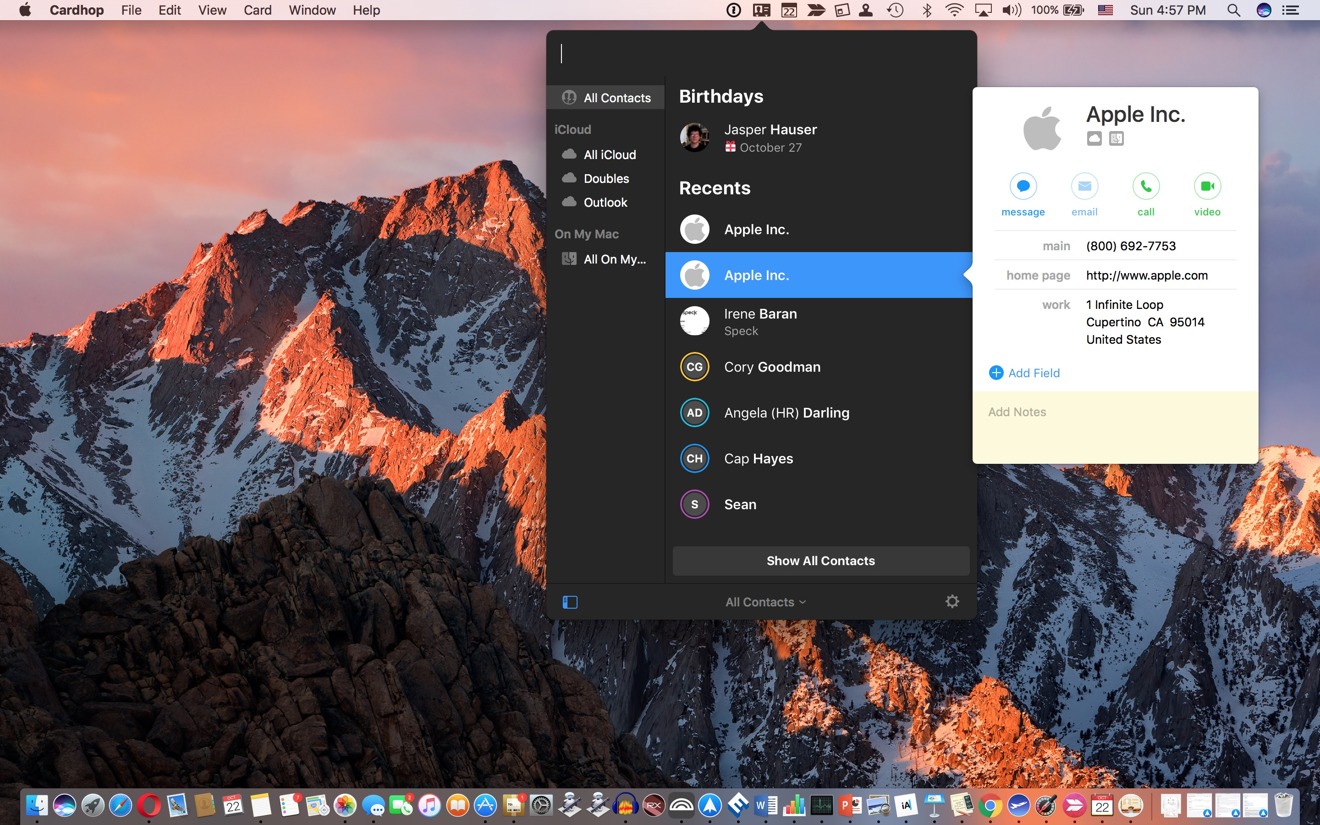
Task: Select Jasper Hauser birthday entry
Action: click(819, 138)
